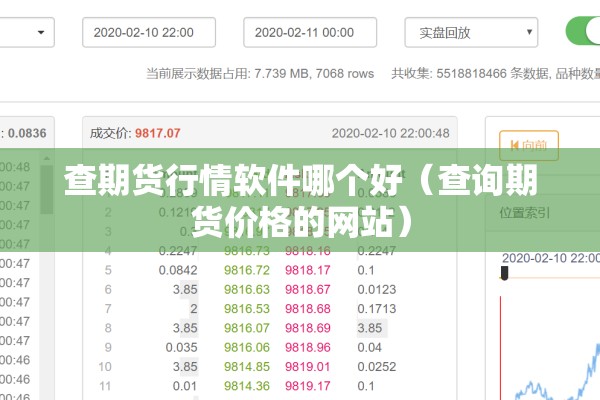Click bid amount 3.85 in row 6
This screenshot has width=600, height=400.
click(185, 289)
